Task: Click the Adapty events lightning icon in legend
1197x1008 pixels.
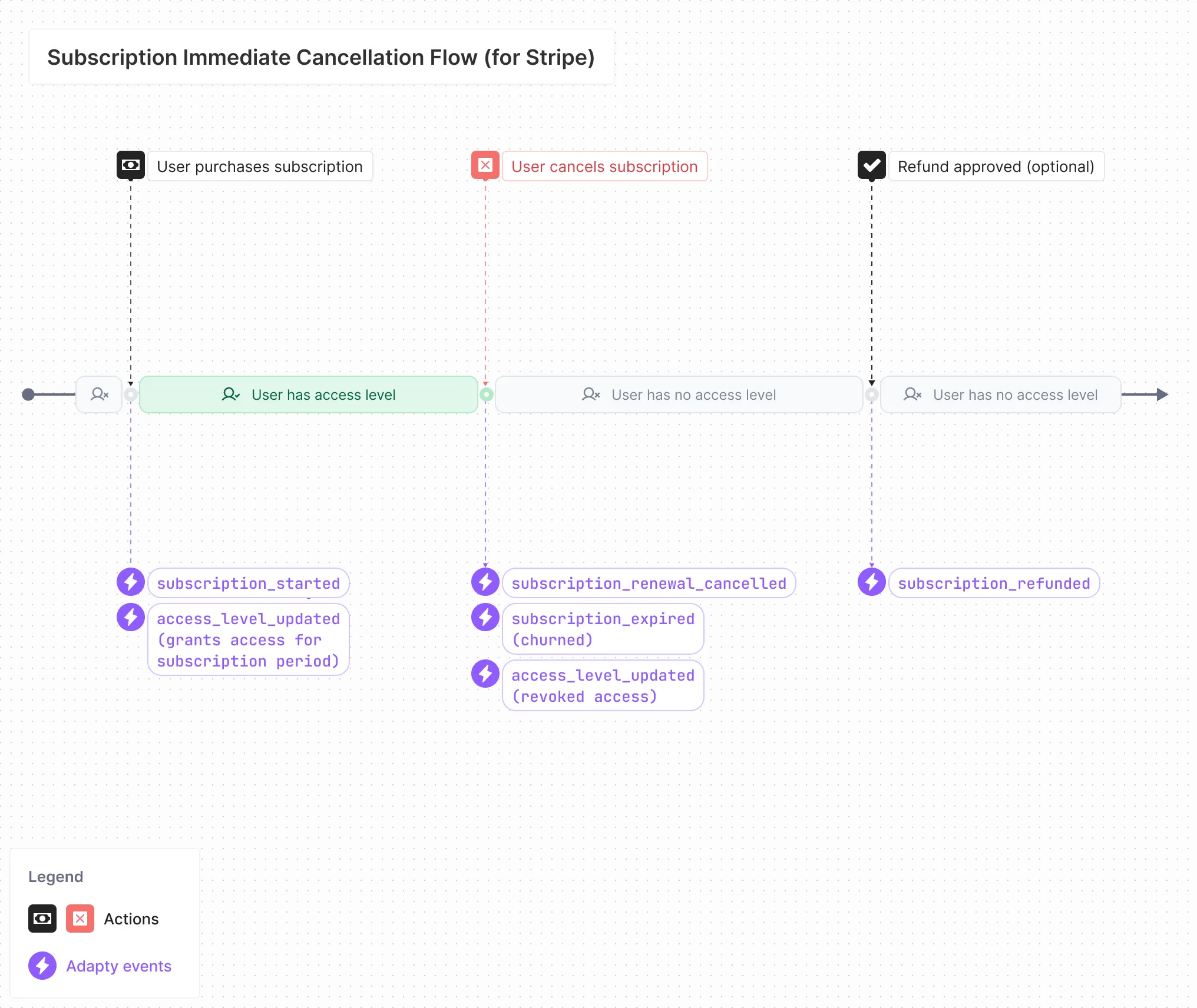Action: tap(42, 966)
